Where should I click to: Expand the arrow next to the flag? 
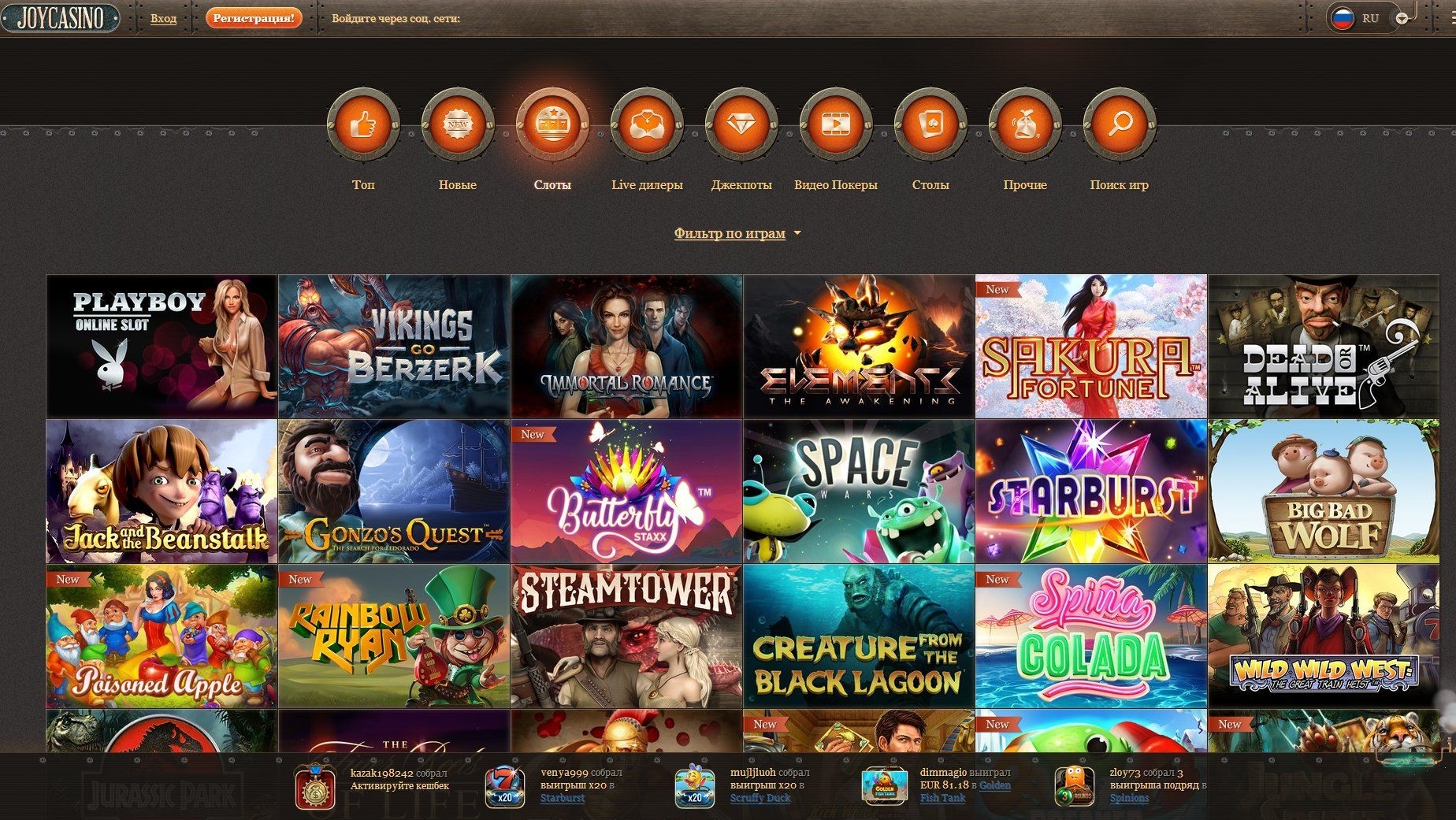coord(1401,17)
